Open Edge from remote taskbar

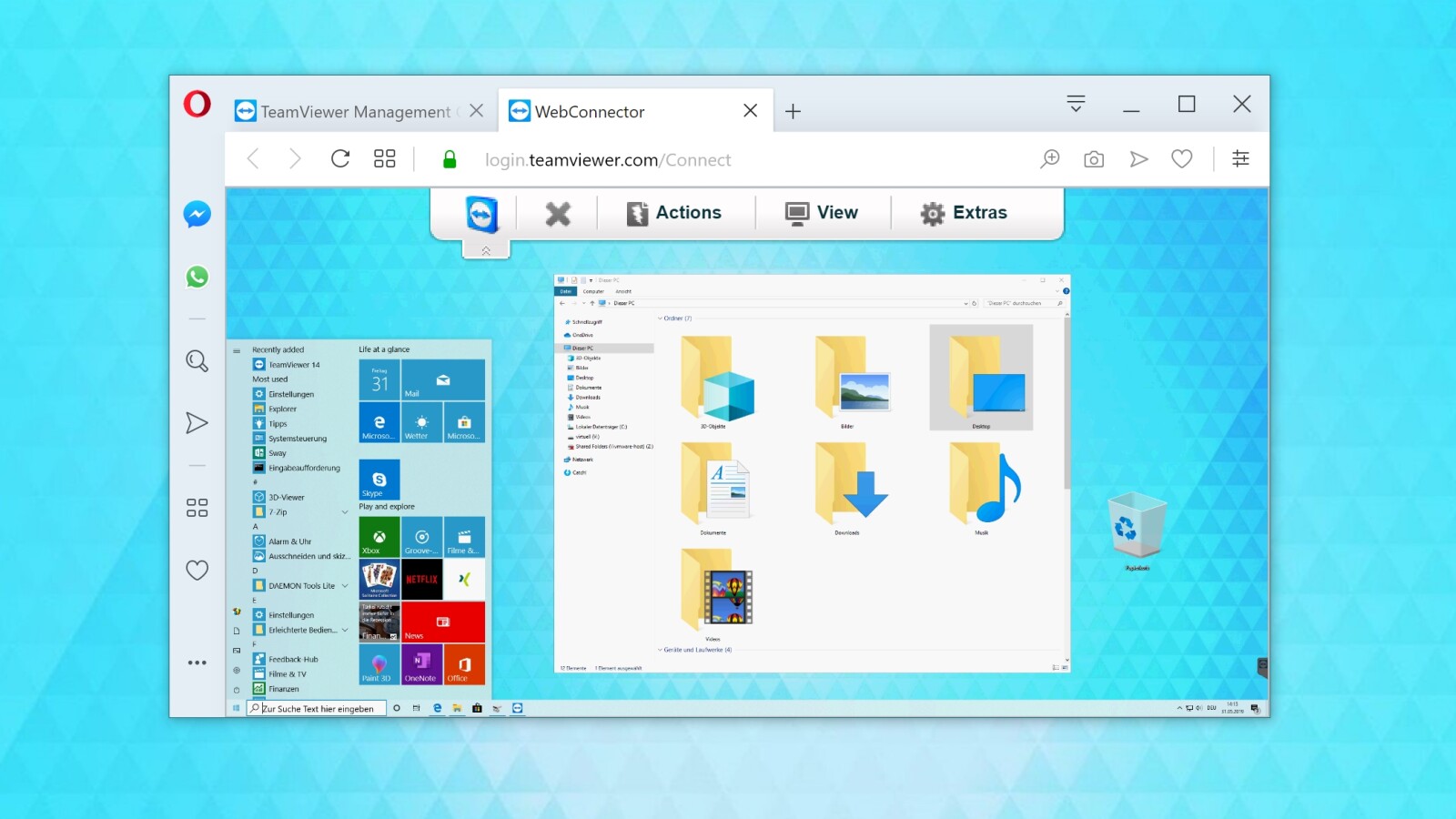438,708
